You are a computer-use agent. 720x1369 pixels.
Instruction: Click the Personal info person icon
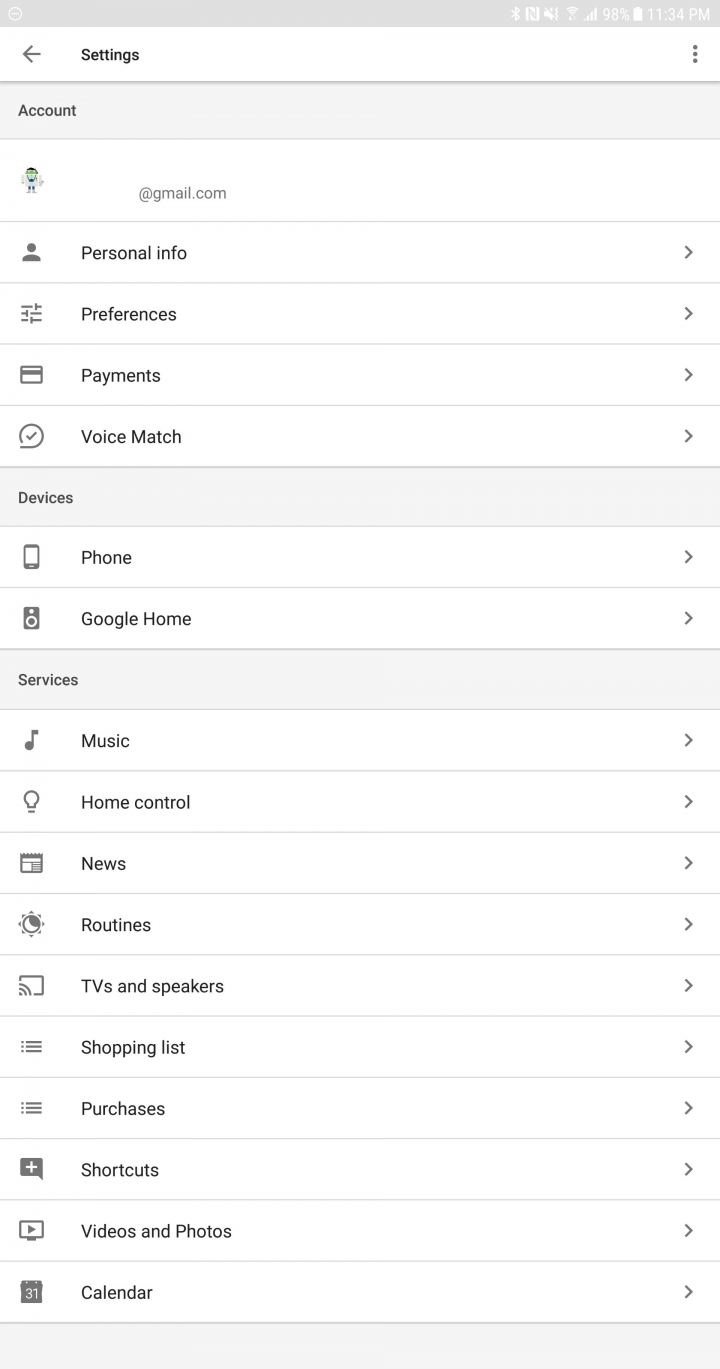(x=32, y=252)
